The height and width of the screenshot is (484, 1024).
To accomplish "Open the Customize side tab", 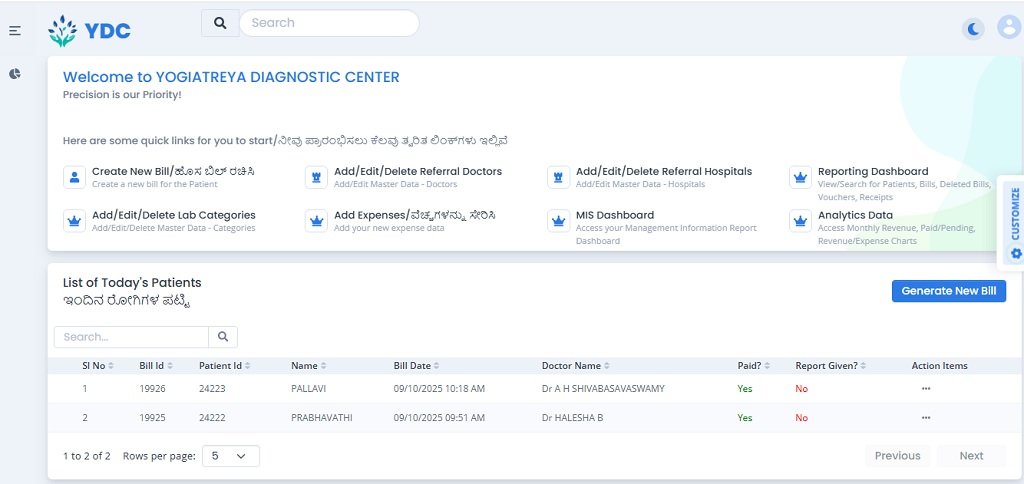I will click(x=1014, y=223).
